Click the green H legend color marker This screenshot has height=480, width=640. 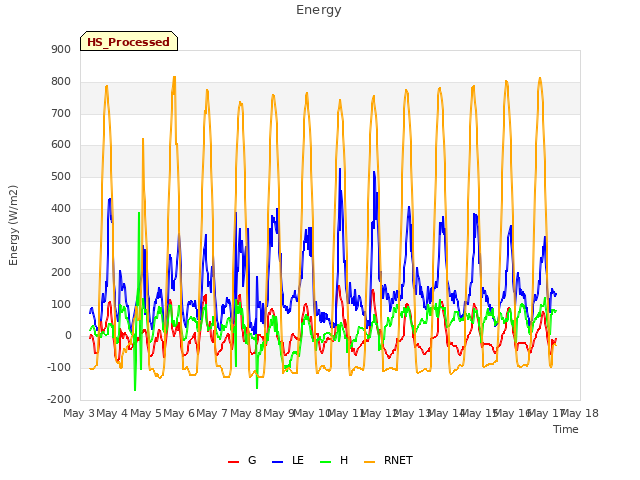point(326,462)
